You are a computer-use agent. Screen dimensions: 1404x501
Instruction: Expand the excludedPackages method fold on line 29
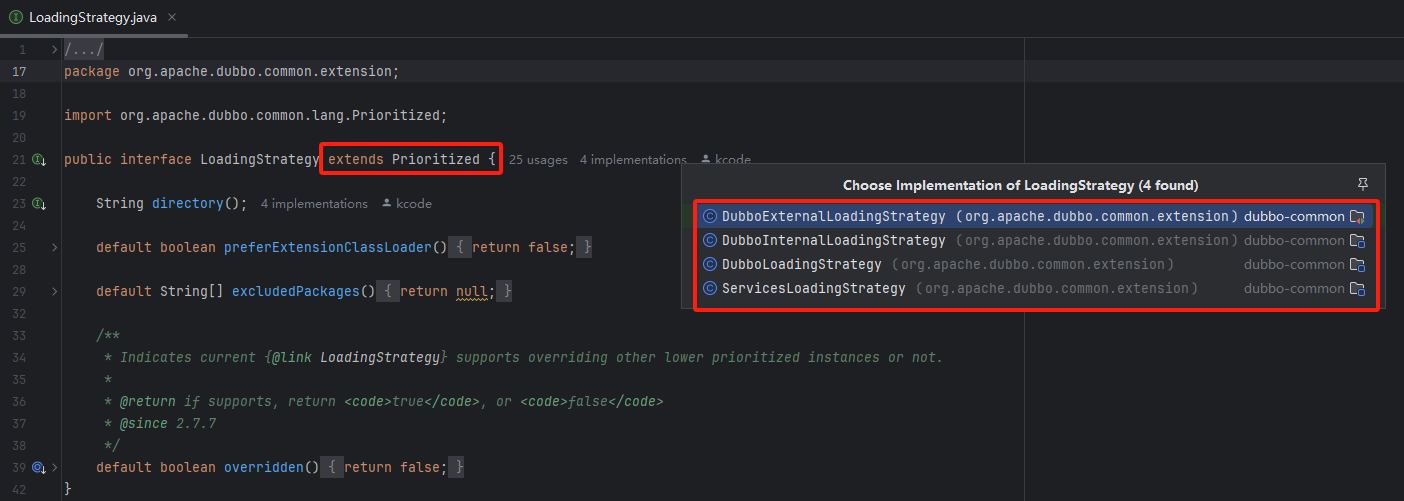55,291
